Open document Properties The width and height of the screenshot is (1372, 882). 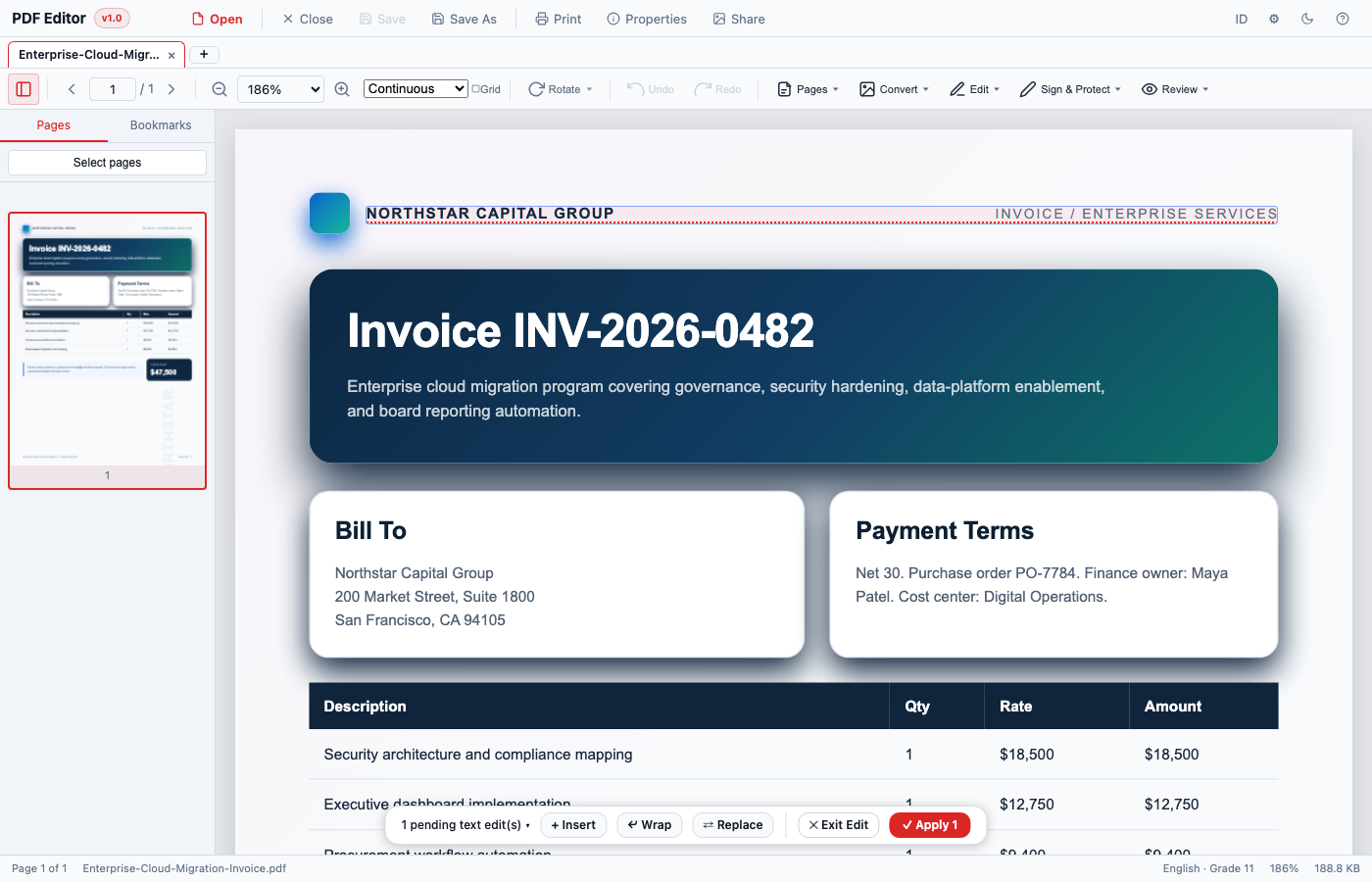tap(647, 19)
